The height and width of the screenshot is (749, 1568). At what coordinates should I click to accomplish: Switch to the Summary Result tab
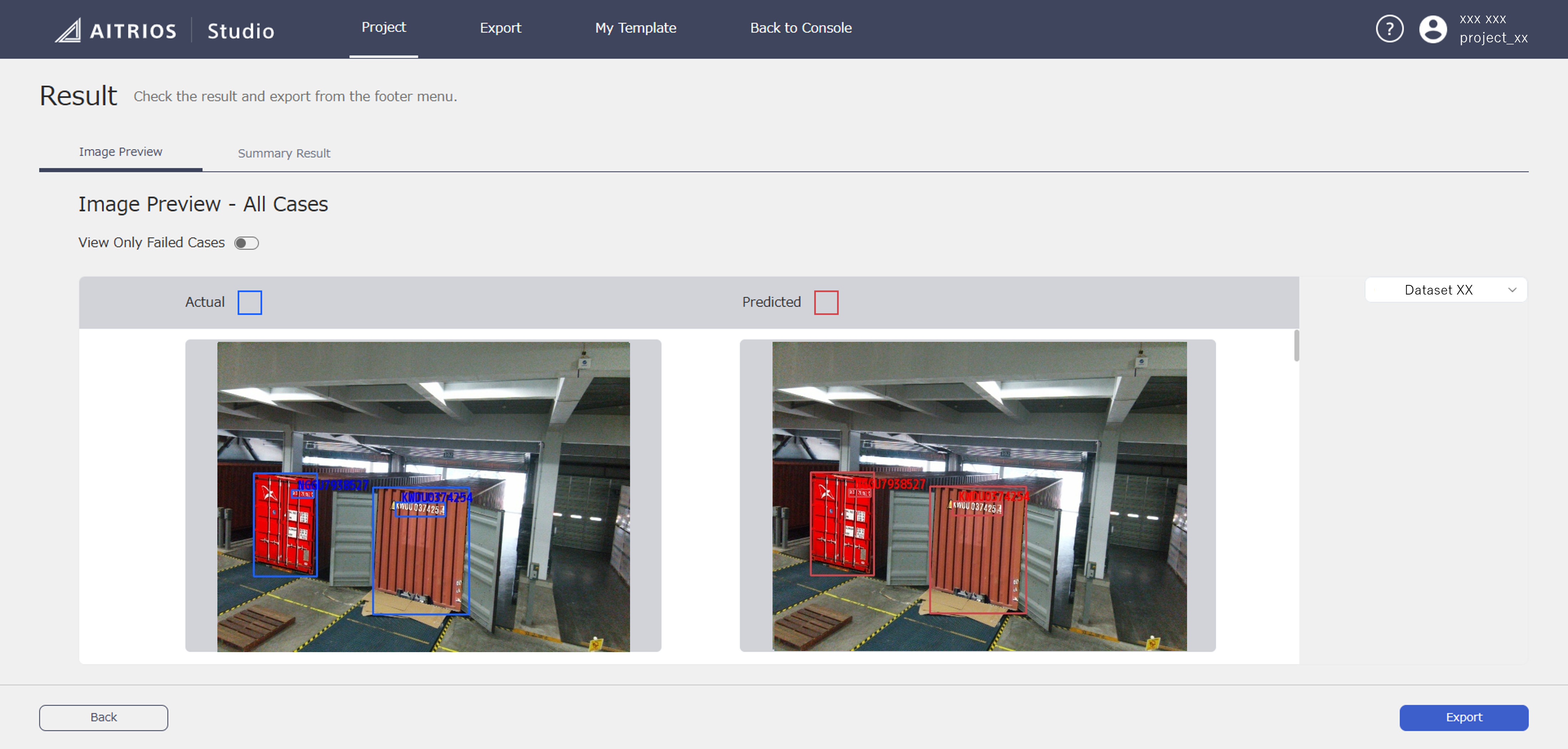click(x=284, y=154)
